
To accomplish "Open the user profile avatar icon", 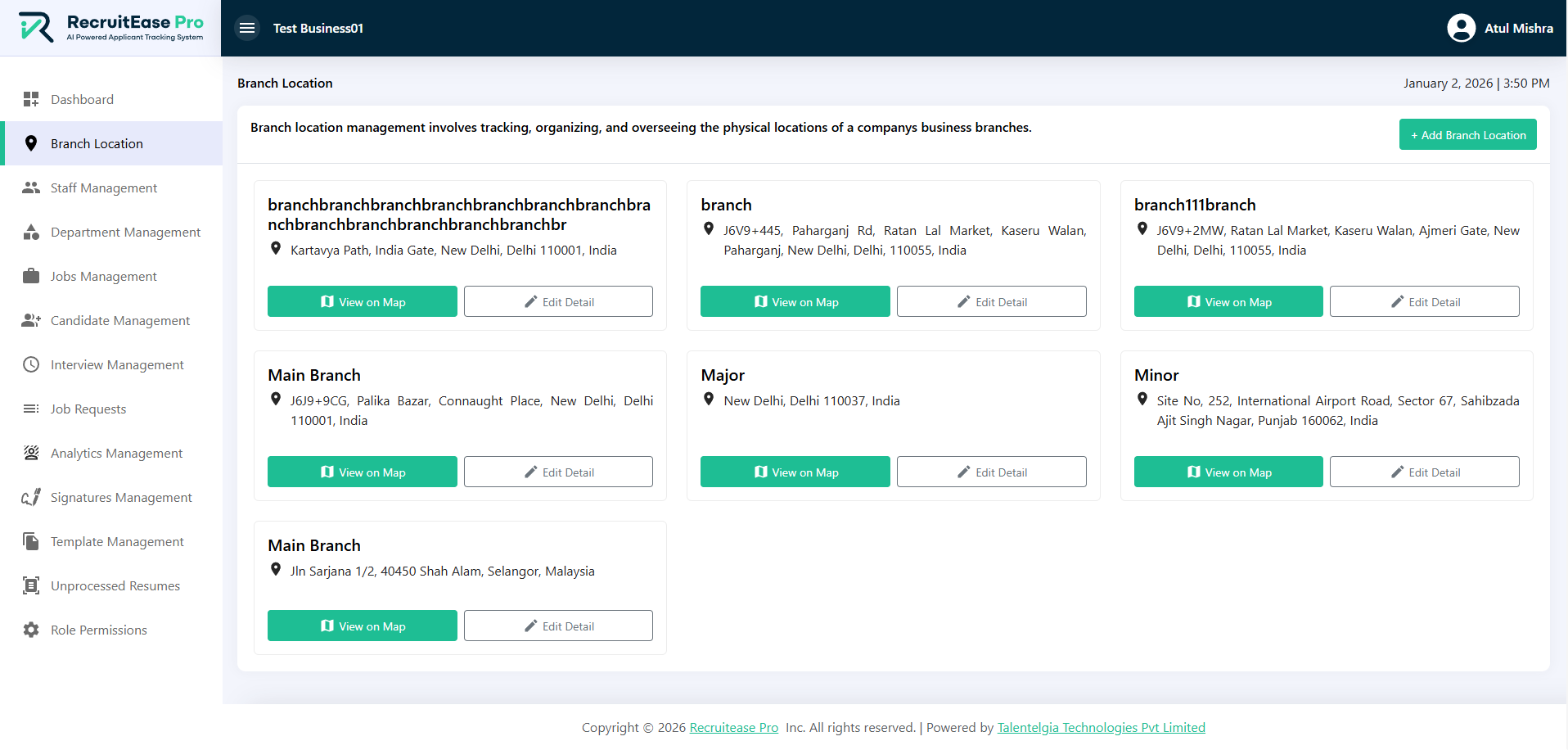I will [x=1461, y=28].
